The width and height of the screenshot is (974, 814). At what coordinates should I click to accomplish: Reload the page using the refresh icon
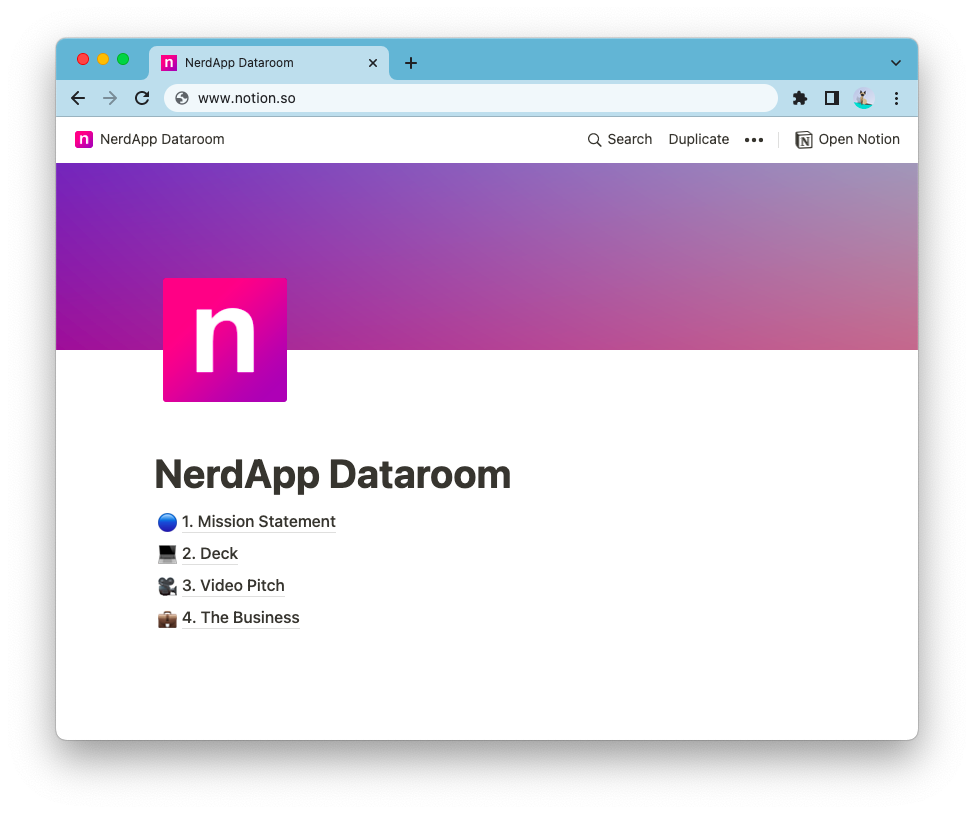pyautogui.click(x=141, y=98)
